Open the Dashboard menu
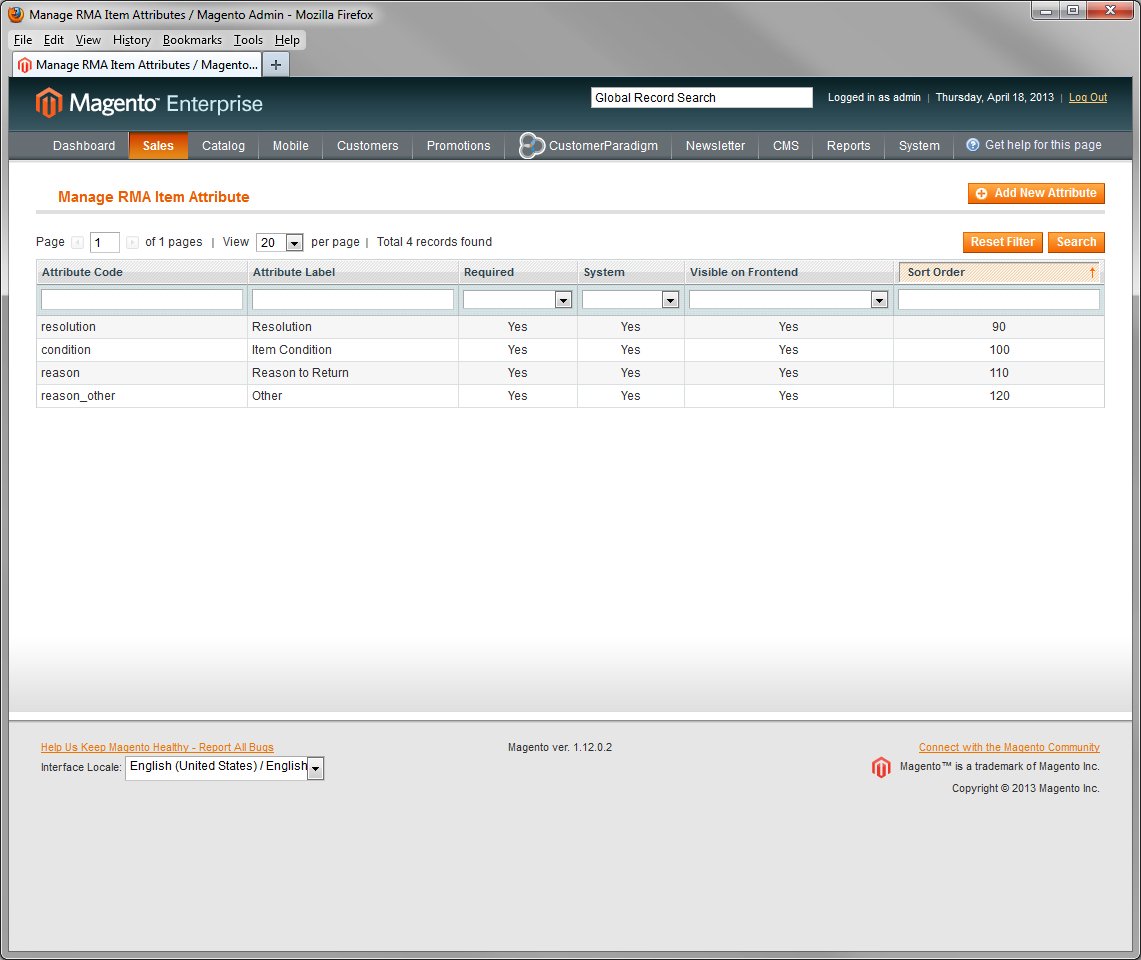 coord(84,146)
